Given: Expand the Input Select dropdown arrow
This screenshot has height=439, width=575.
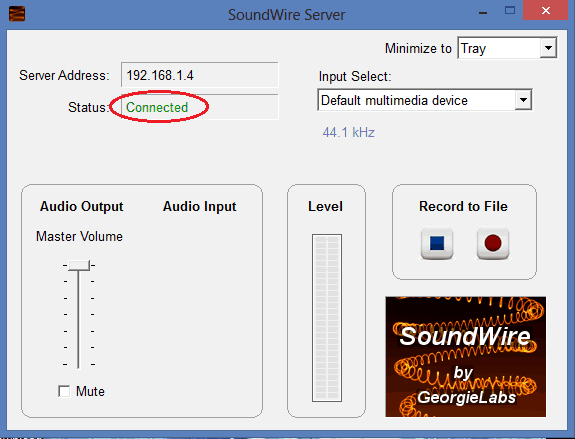Looking at the screenshot, I should point(523,100).
